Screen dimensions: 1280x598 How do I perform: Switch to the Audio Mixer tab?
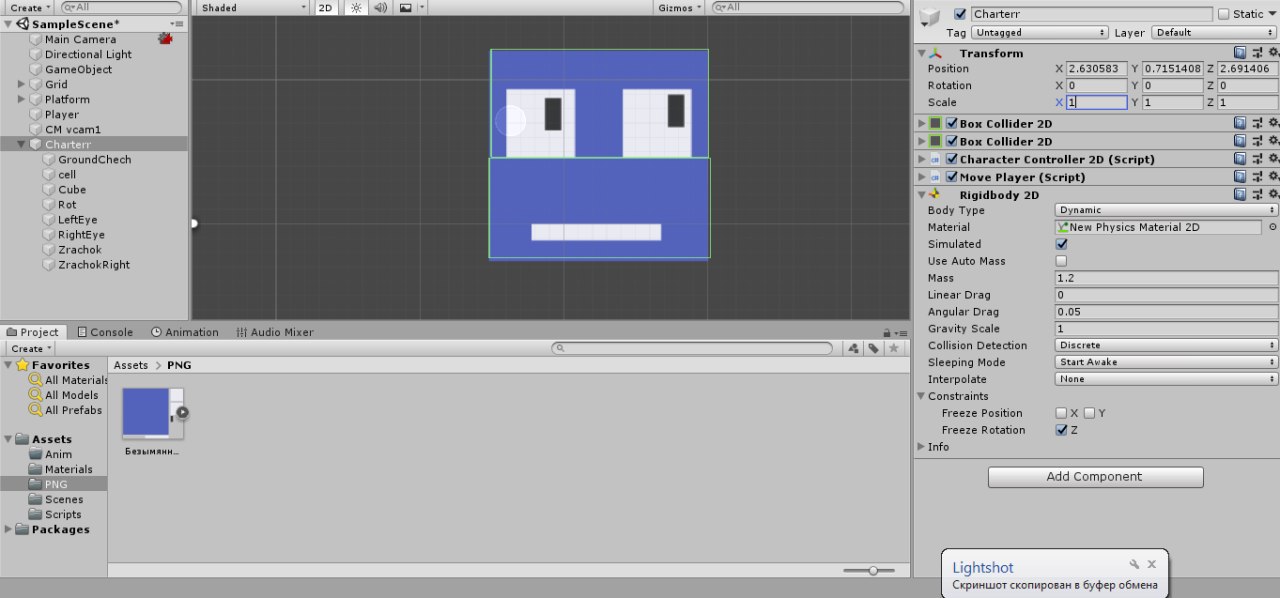[x=275, y=332]
